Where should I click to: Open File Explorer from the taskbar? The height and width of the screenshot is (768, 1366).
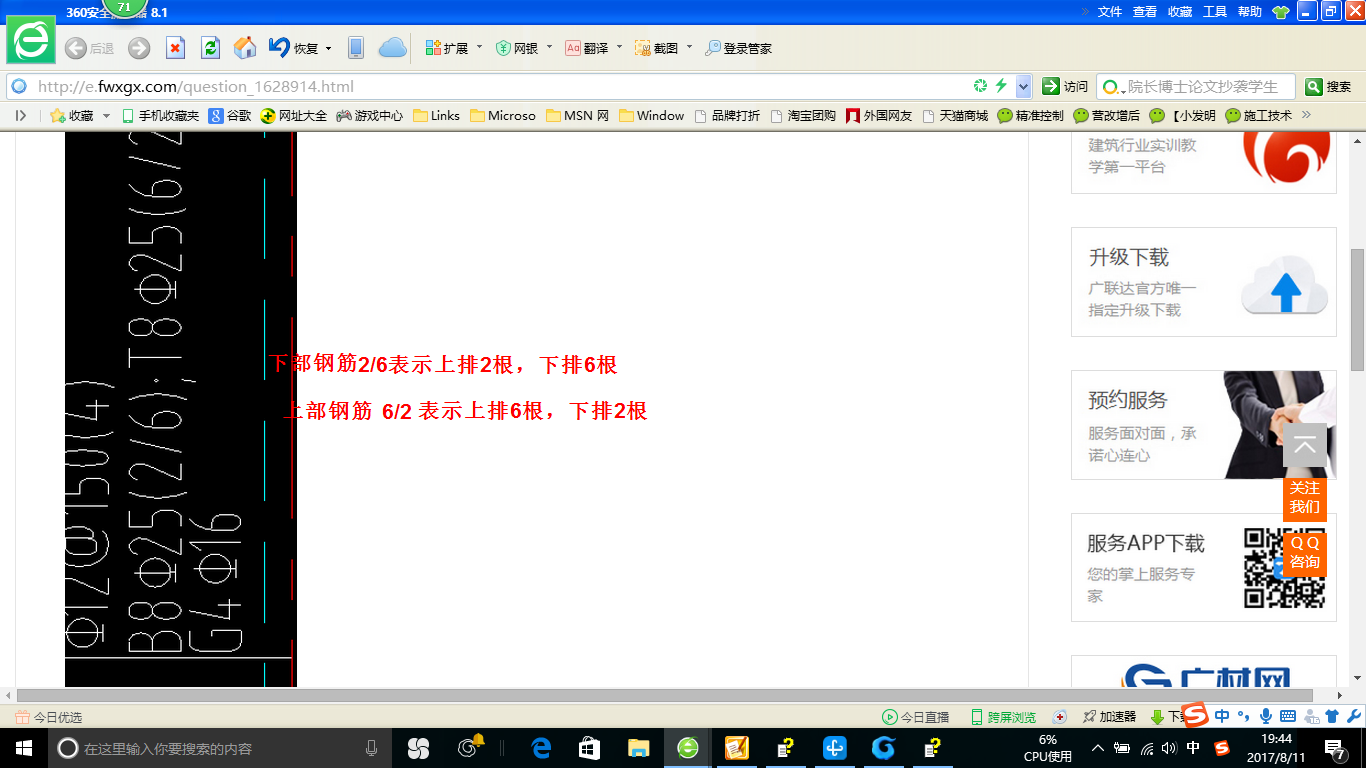638,748
